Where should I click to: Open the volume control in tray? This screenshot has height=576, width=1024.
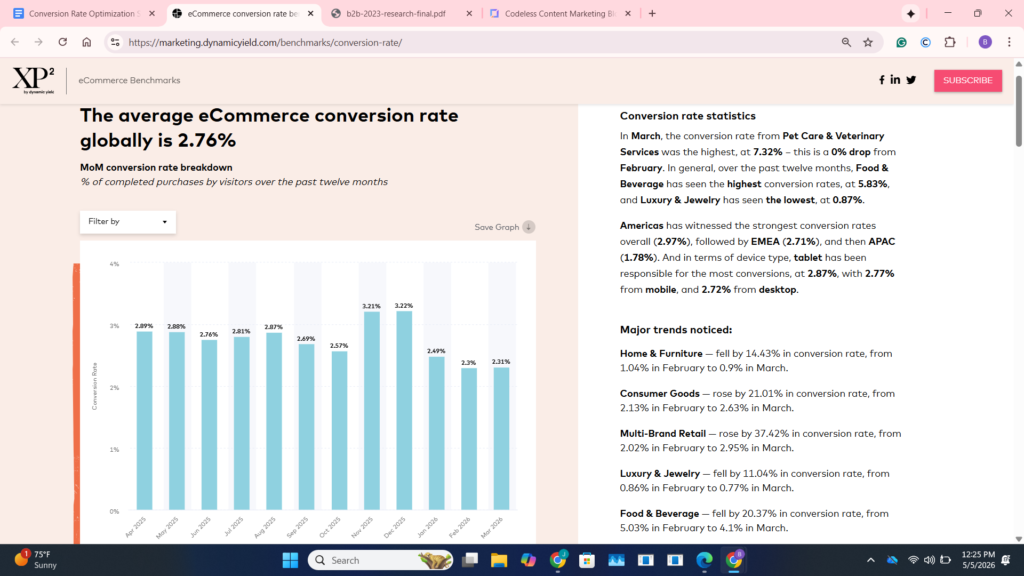929,560
